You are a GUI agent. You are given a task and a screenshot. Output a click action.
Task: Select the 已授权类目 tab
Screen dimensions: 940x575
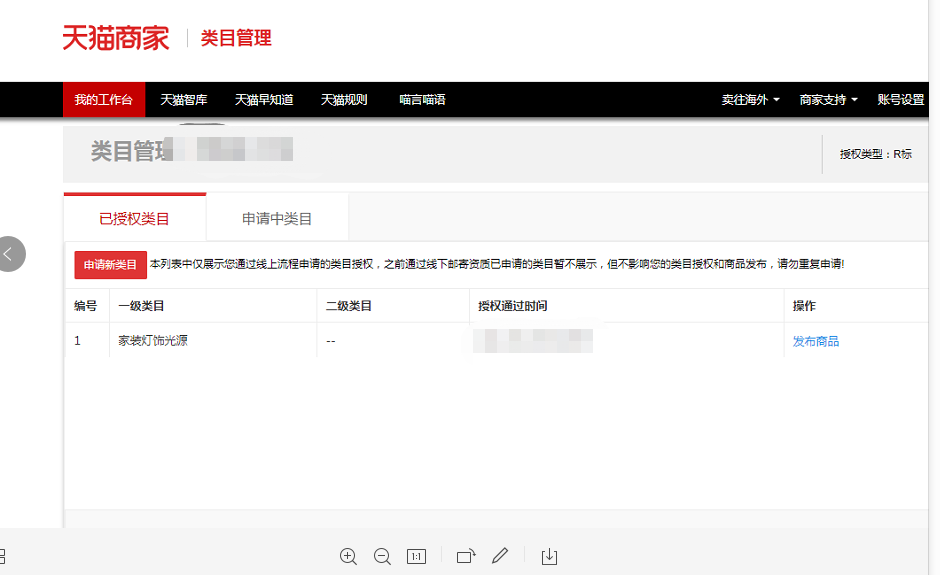point(134,219)
